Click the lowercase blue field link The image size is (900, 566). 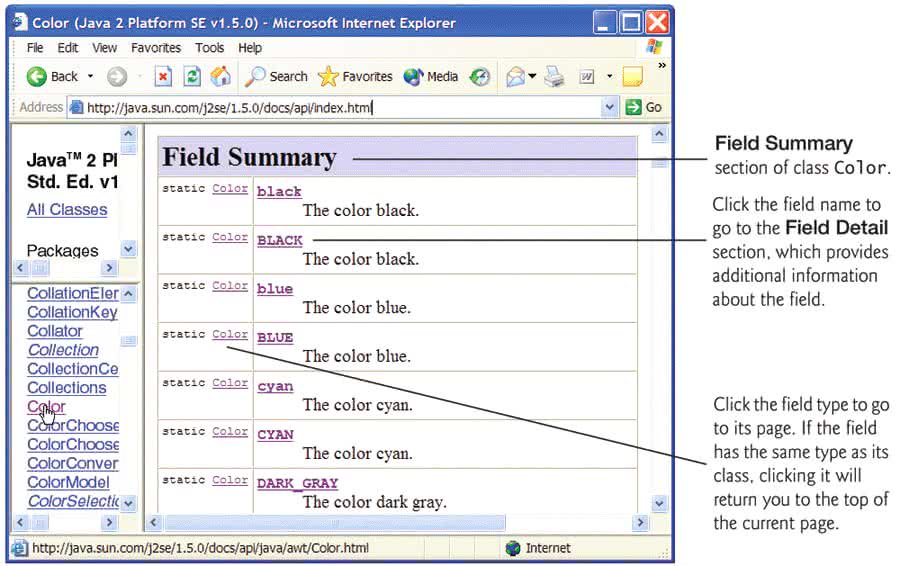click(x=275, y=289)
